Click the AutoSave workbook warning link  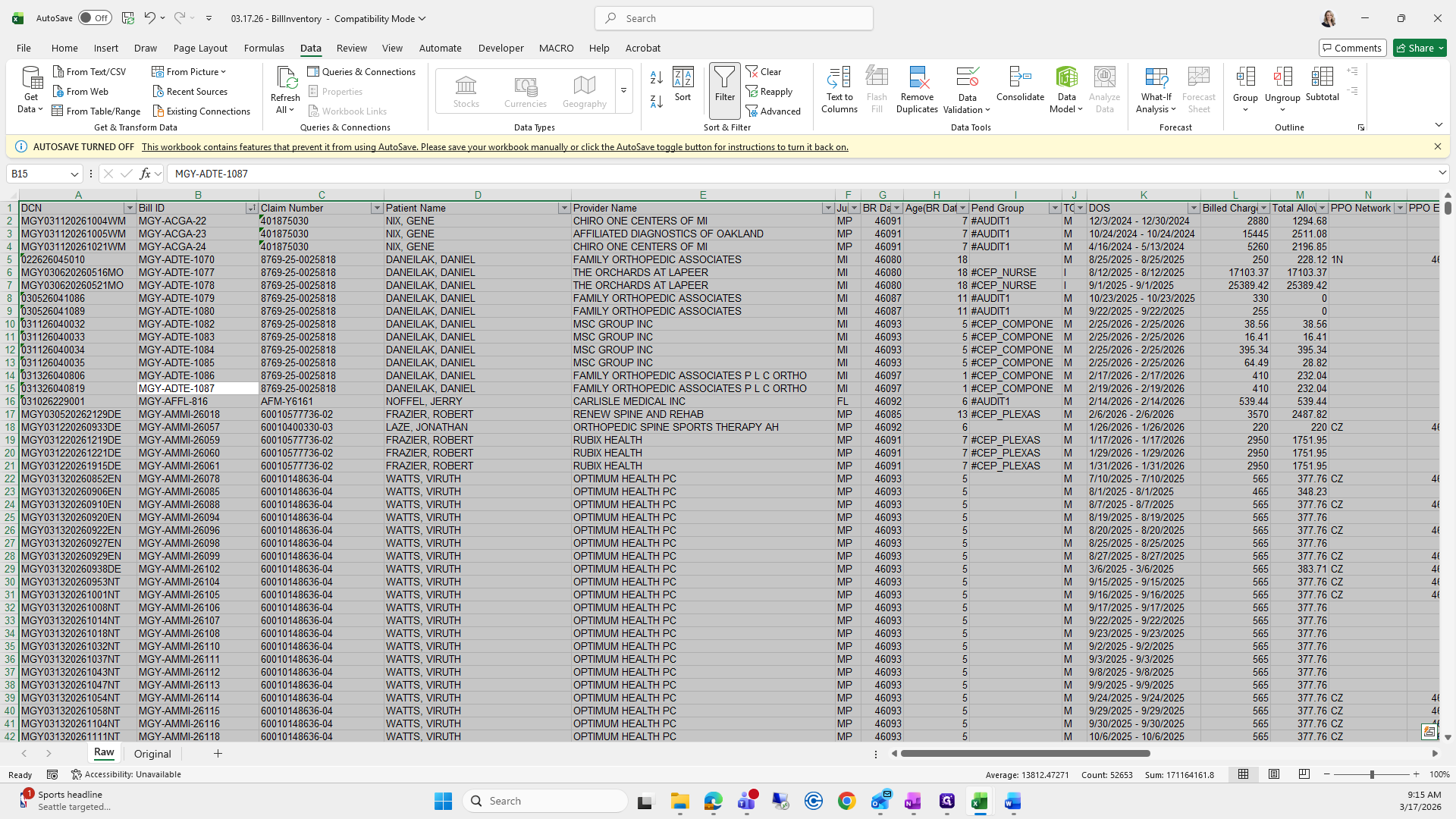pos(494,147)
